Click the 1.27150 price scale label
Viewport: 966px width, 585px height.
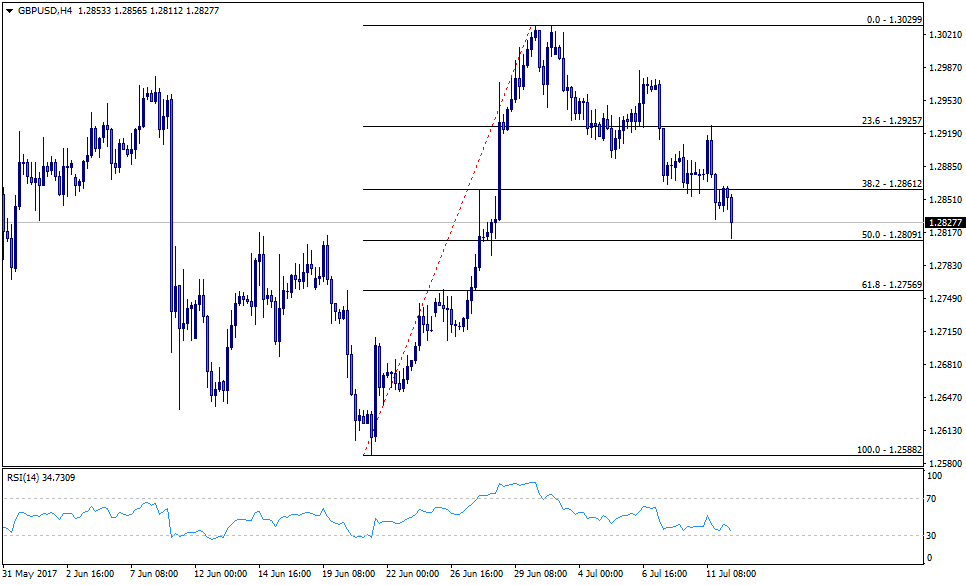tap(944, 331)
